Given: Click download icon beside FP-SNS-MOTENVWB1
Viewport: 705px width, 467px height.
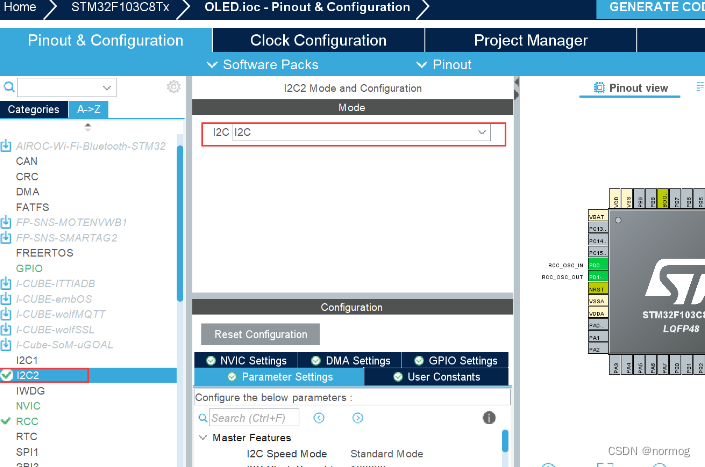Looking at the screenshot, I should (6, 222).
